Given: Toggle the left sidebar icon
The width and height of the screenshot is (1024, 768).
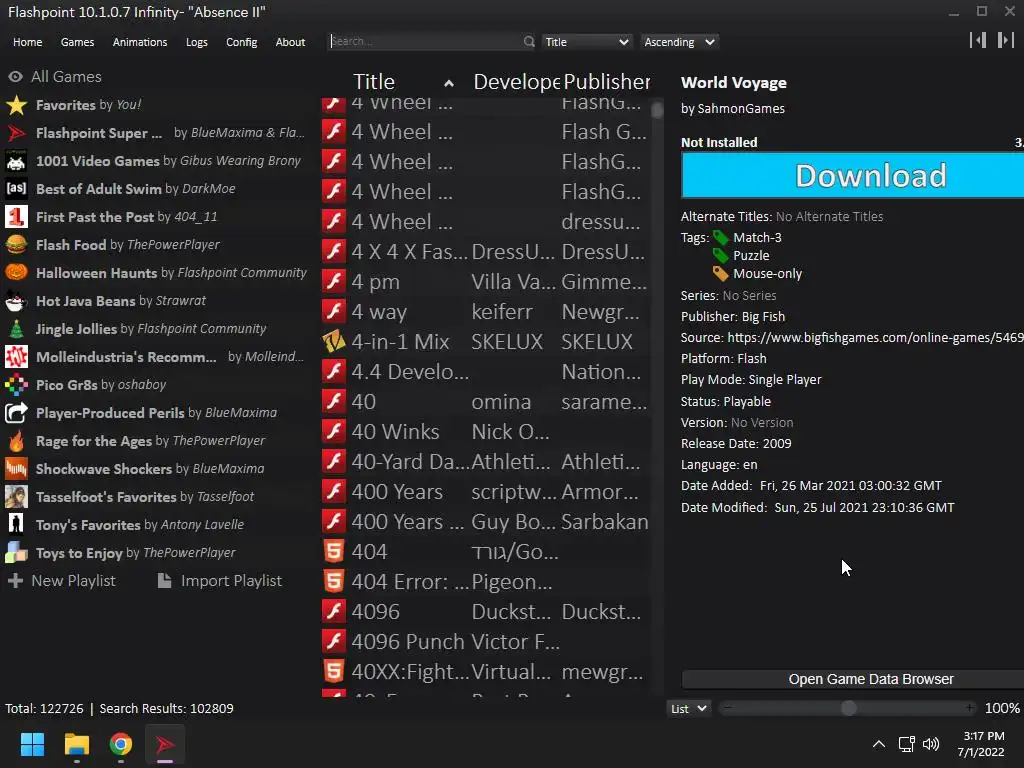Looking at the screenshot, I should [x=978, y=40].
